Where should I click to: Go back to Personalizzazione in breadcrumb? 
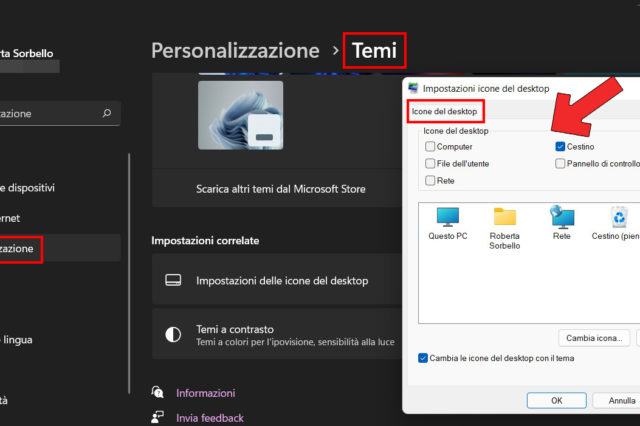pyautogui.click(x=235, y=51)
